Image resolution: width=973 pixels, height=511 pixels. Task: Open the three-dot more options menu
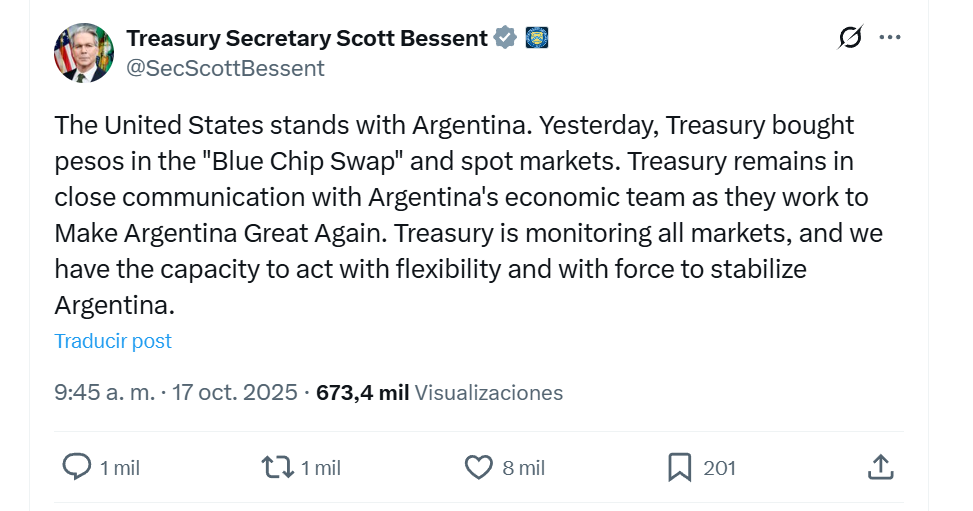(889, 38)
